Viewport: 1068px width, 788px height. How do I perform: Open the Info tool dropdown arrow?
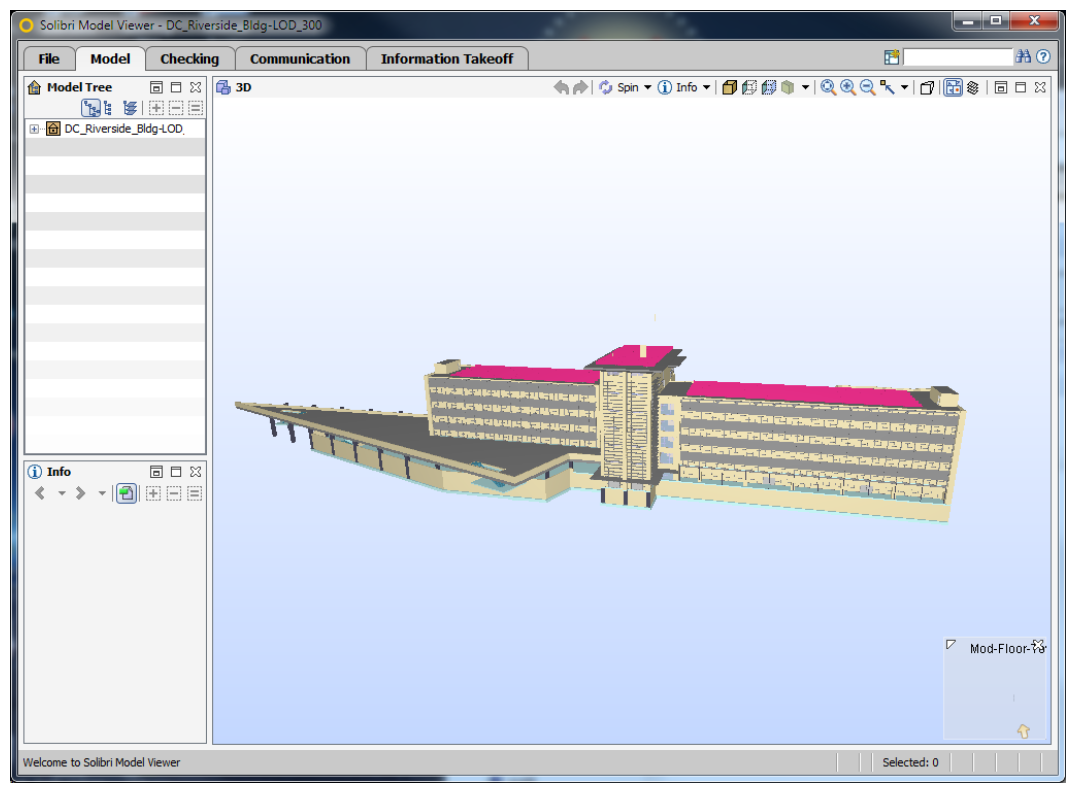click(706, 87)
